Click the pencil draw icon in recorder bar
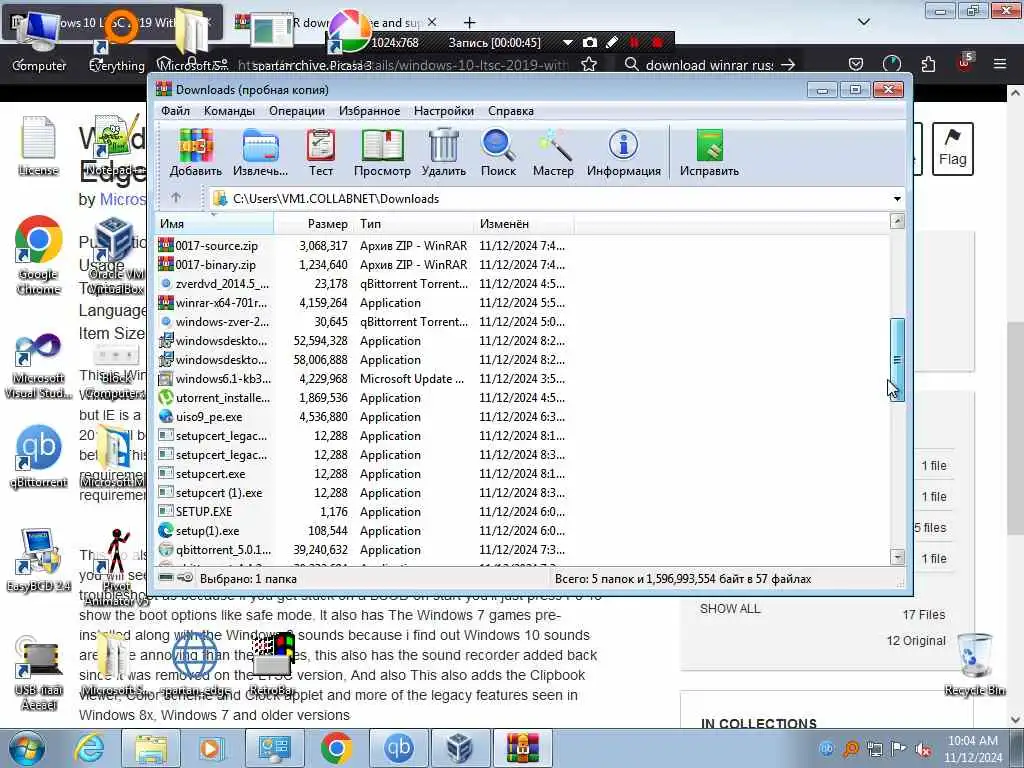Screen dimensions: 1024x768 612,42
